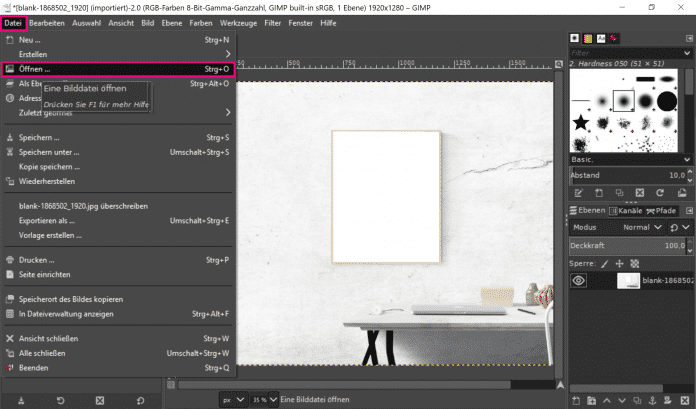Screen dimensions: 696x409
Task: Toggle lock position and size icon
Action: click(621, 262)
